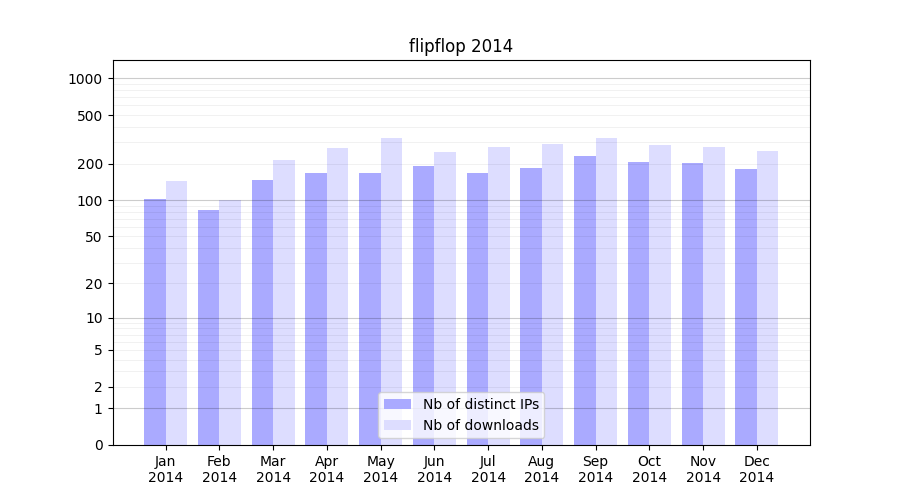
Task: Click the December downloads bar
Action: pyautogui.click(x=767, y=298)
